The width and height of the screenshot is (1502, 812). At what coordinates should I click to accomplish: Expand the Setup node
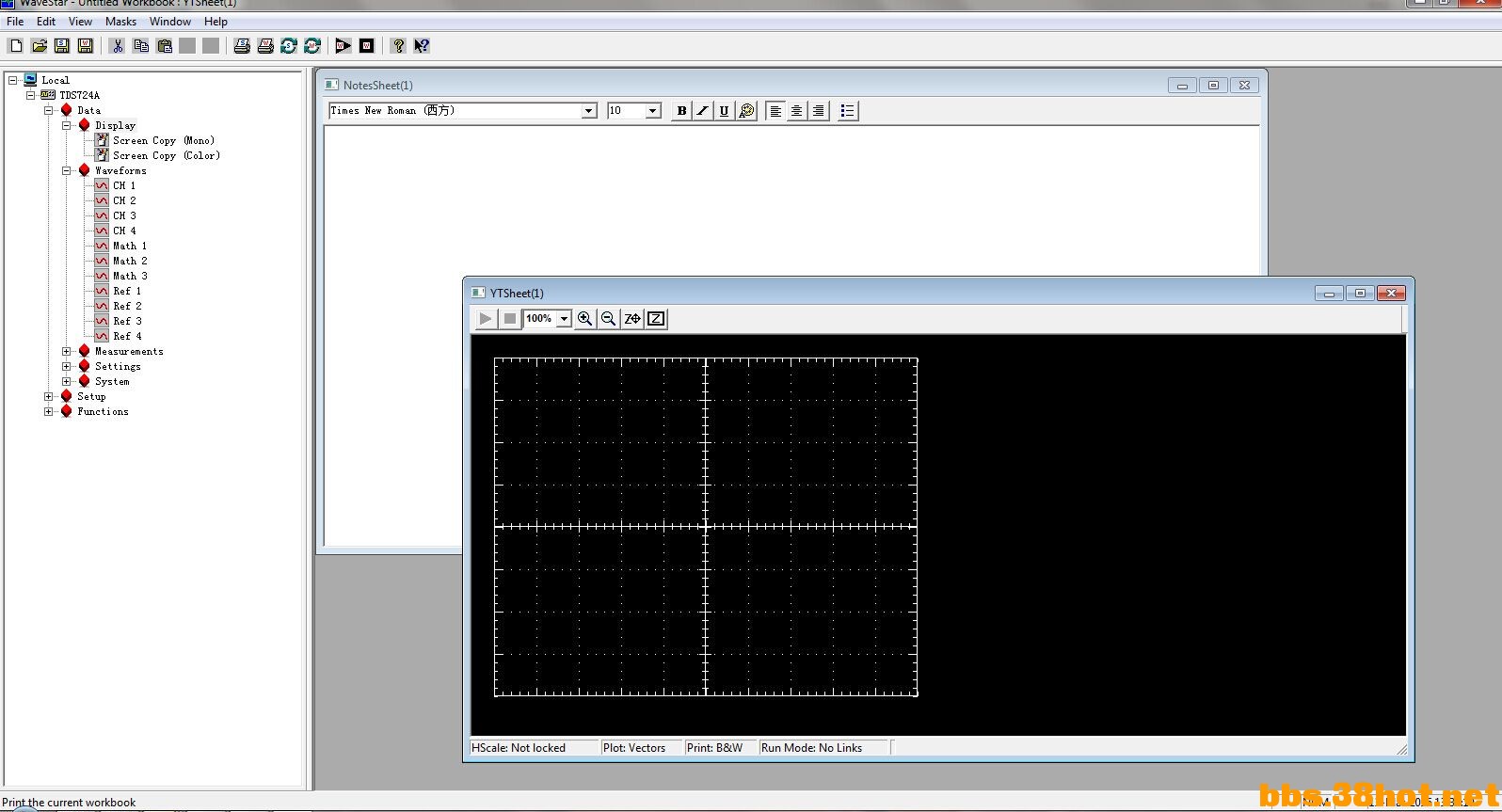48,396
